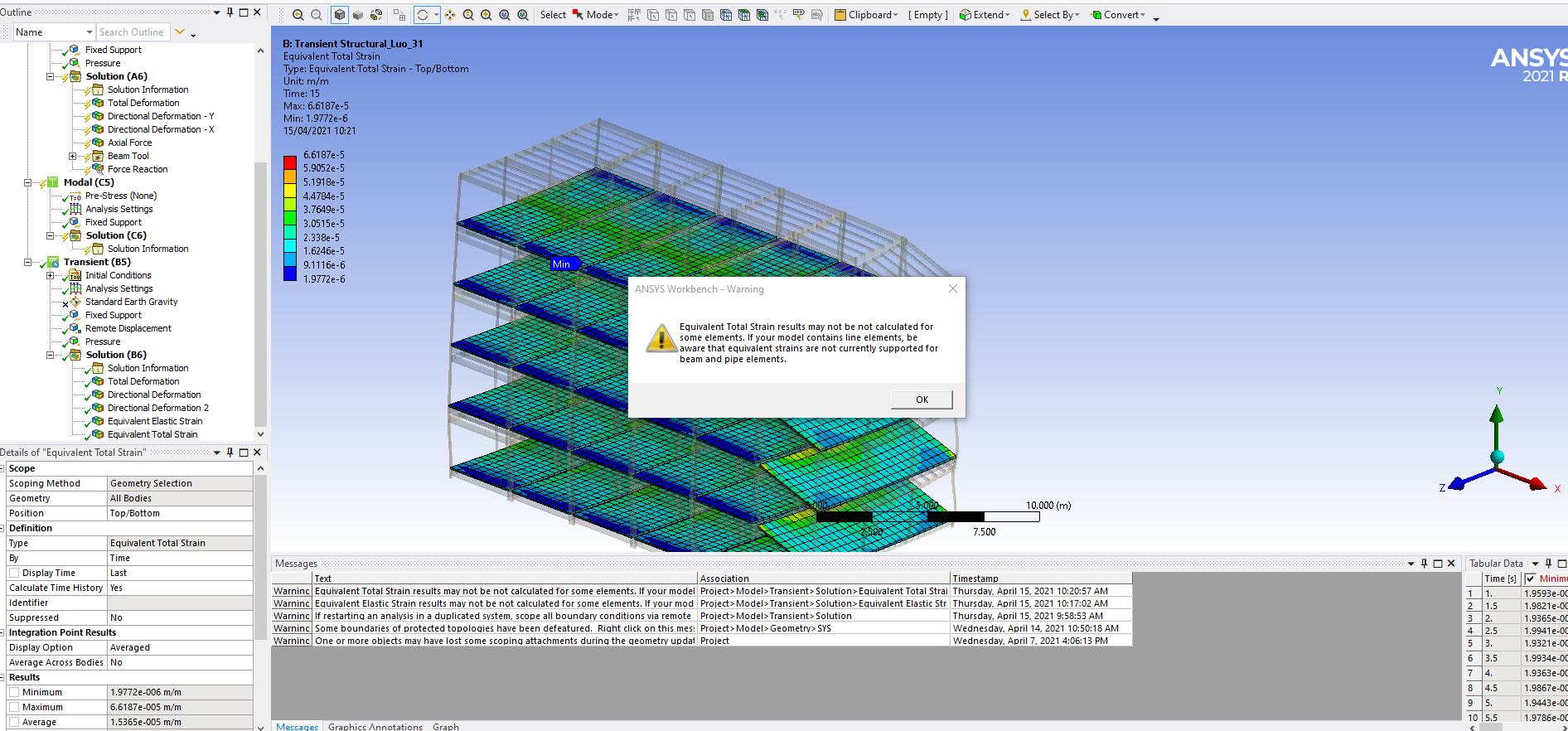
Task: Pin the Messages panel
Action: 1425,564
